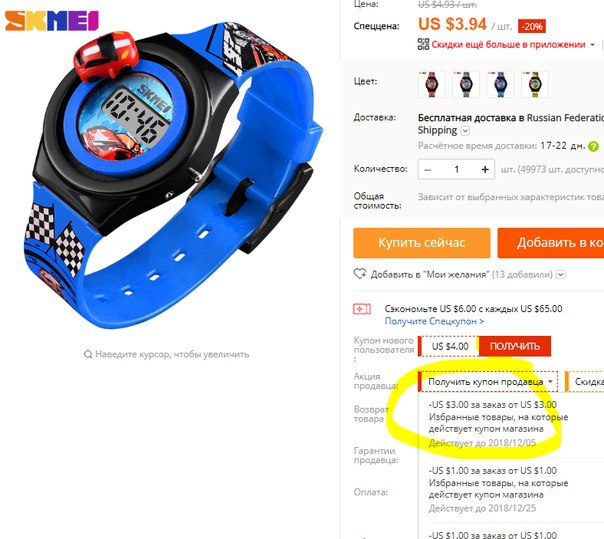Click the magnifier zoom hint icon
This screenshot has height=539, width=604.
(88, 354)
